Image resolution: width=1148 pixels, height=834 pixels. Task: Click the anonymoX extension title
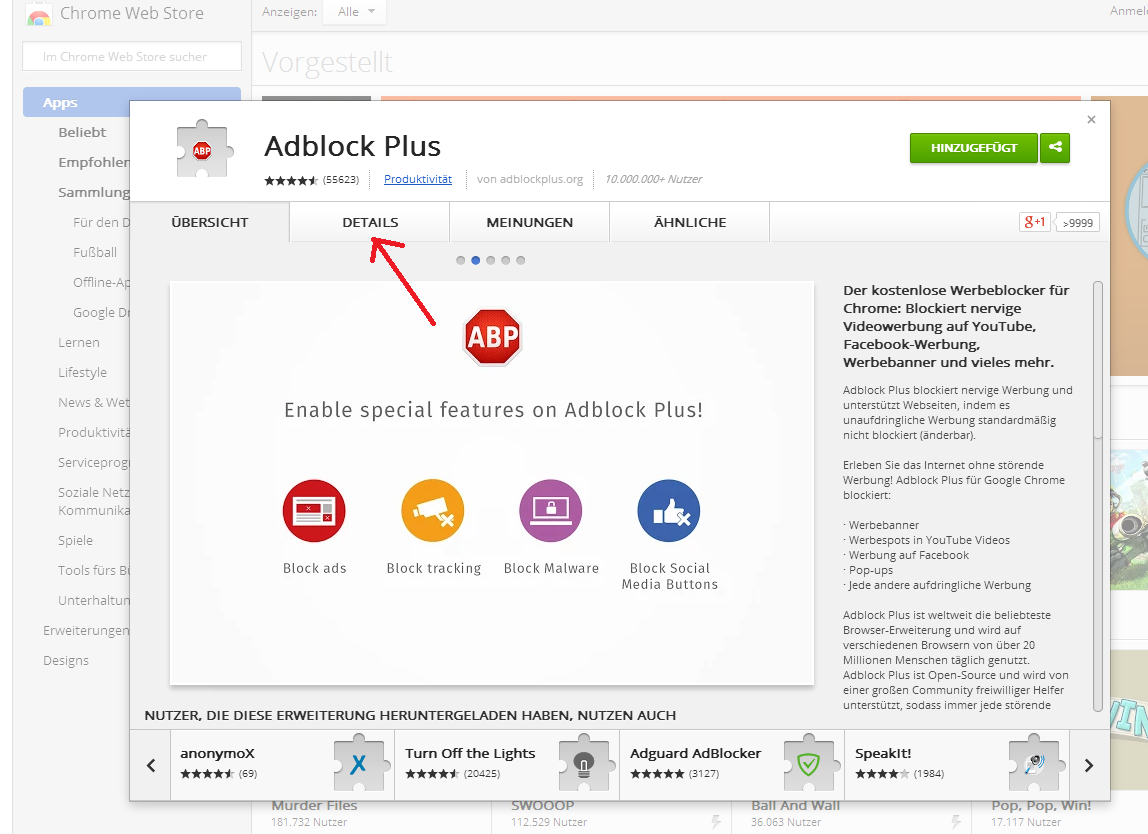217,753
